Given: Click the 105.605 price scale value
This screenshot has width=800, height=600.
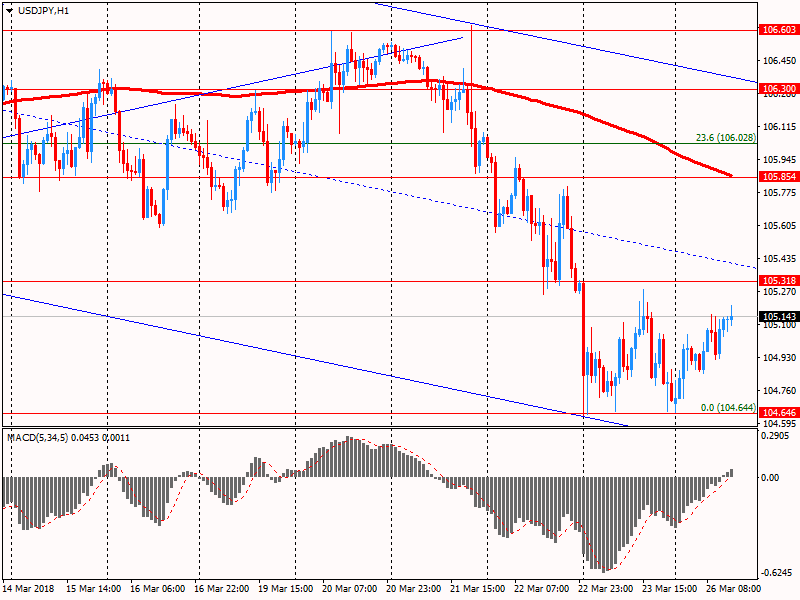Looking at the screenshot, I should point(779,226).
